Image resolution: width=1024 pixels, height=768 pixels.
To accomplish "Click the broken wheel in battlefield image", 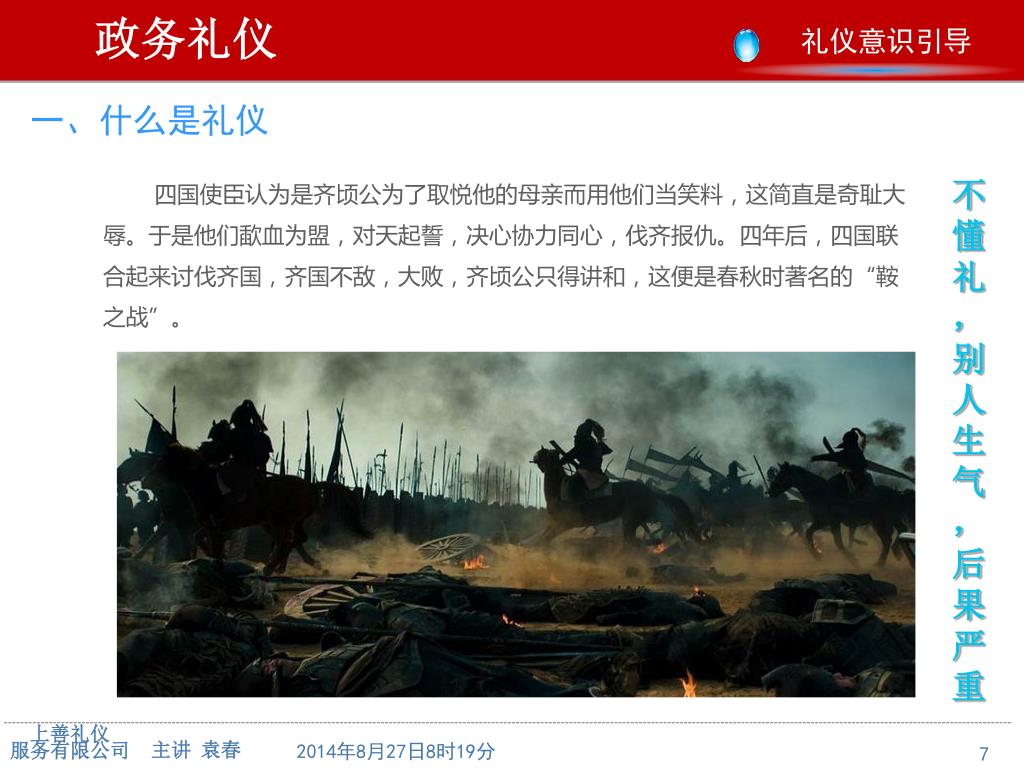I will point(448,547).
